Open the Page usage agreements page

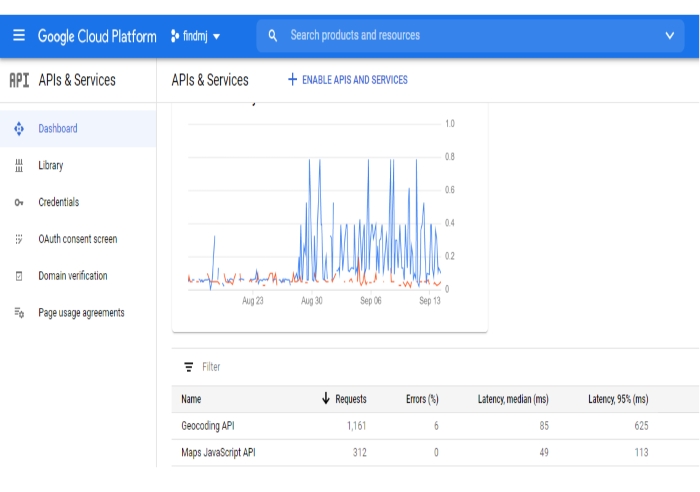[x=78, y=313]
